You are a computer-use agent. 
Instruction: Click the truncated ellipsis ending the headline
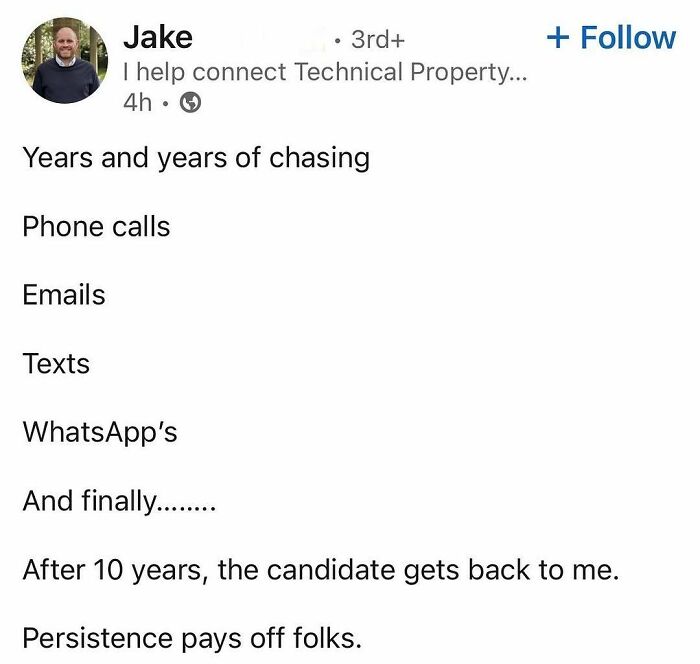point(517,79)
